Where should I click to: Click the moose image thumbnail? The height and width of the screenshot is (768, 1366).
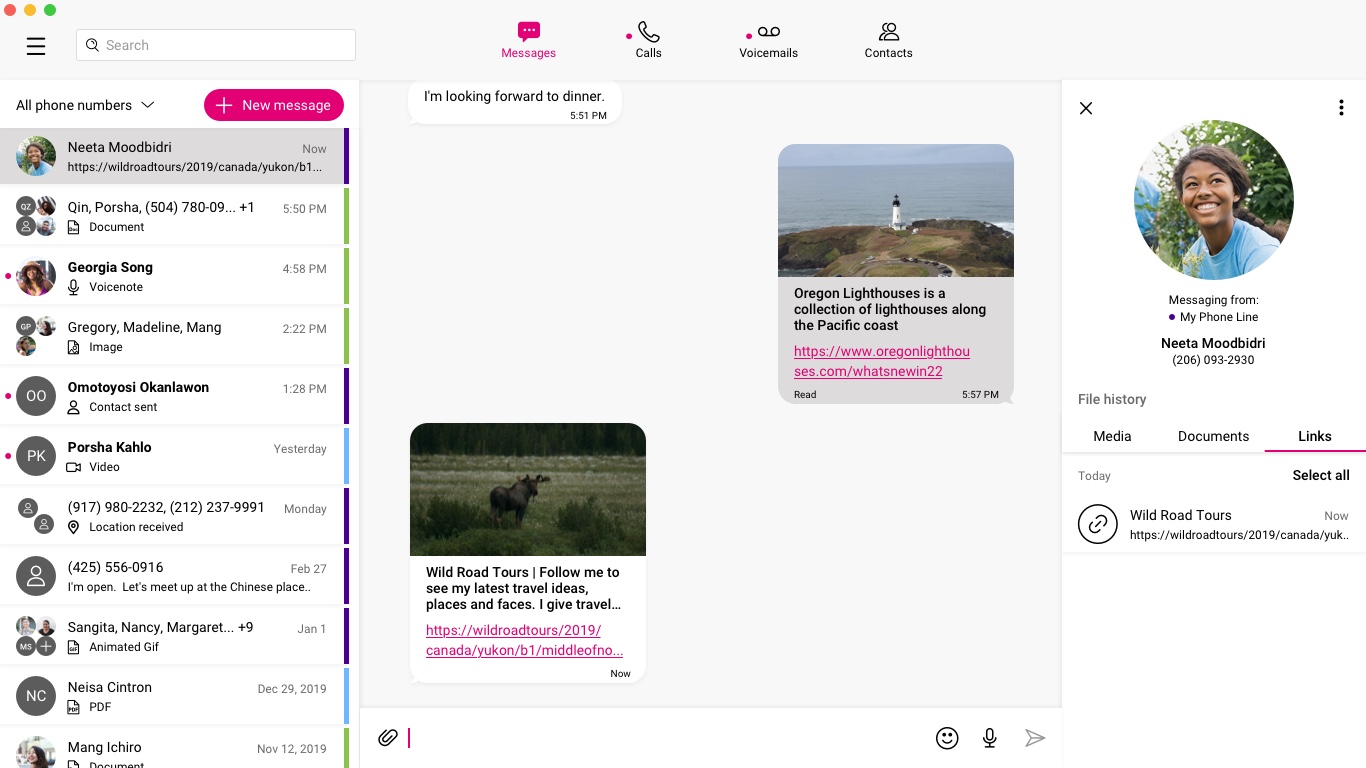pyautogui.click(x=528, y=489)
